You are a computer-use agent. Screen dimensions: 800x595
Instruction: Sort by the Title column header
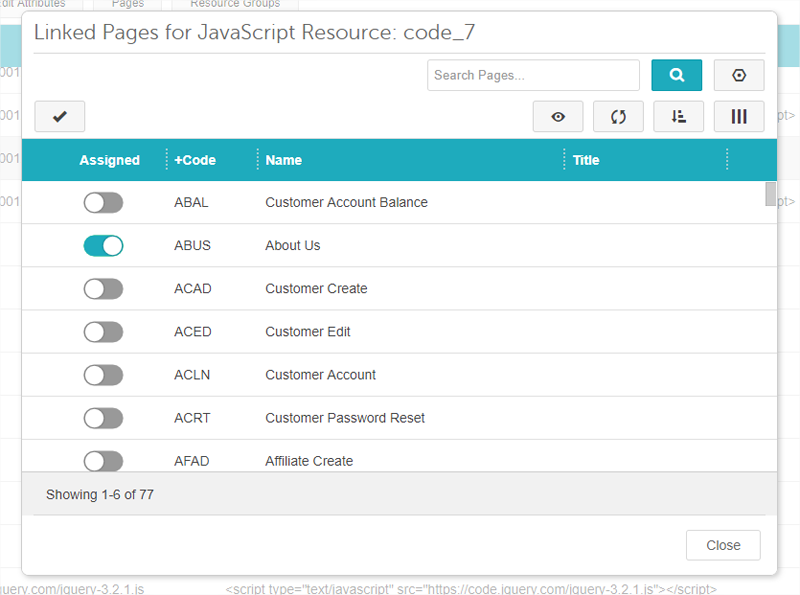[x=586, y=160]
